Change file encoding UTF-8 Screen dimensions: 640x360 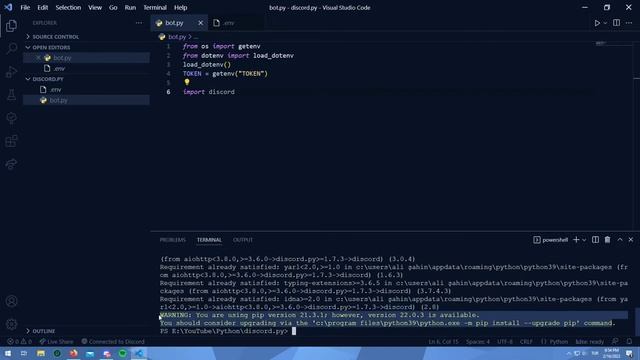coord(505,341)
